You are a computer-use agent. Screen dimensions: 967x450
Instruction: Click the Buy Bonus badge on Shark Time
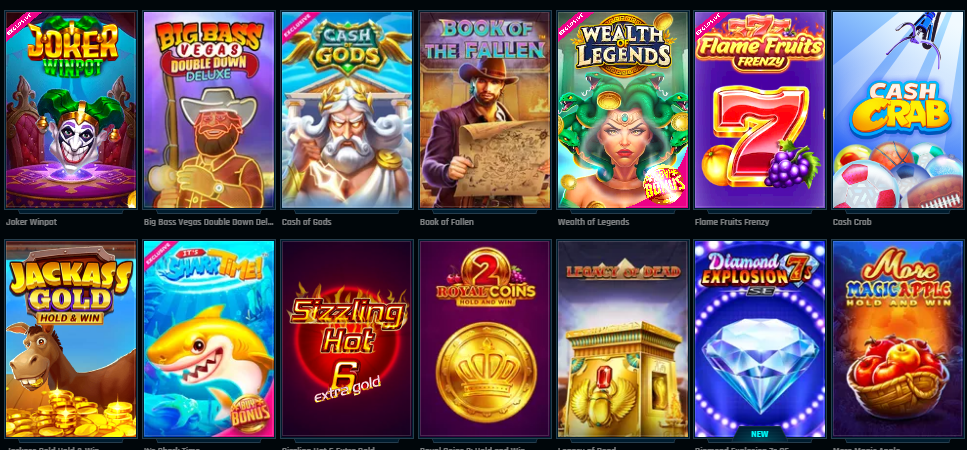coord(251,414)
